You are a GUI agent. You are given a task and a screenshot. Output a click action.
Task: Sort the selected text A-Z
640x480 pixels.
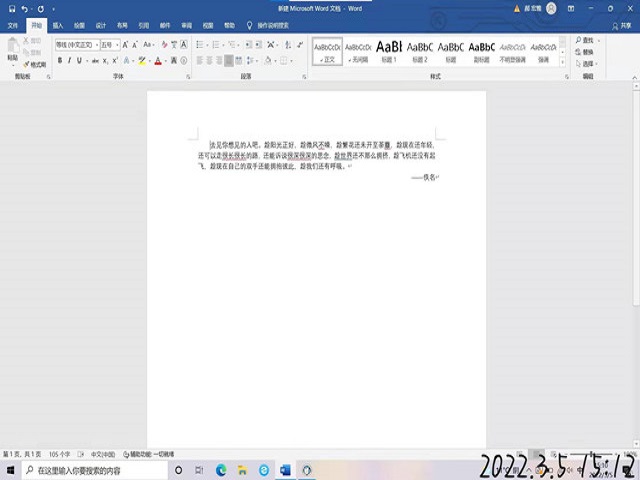288,44
